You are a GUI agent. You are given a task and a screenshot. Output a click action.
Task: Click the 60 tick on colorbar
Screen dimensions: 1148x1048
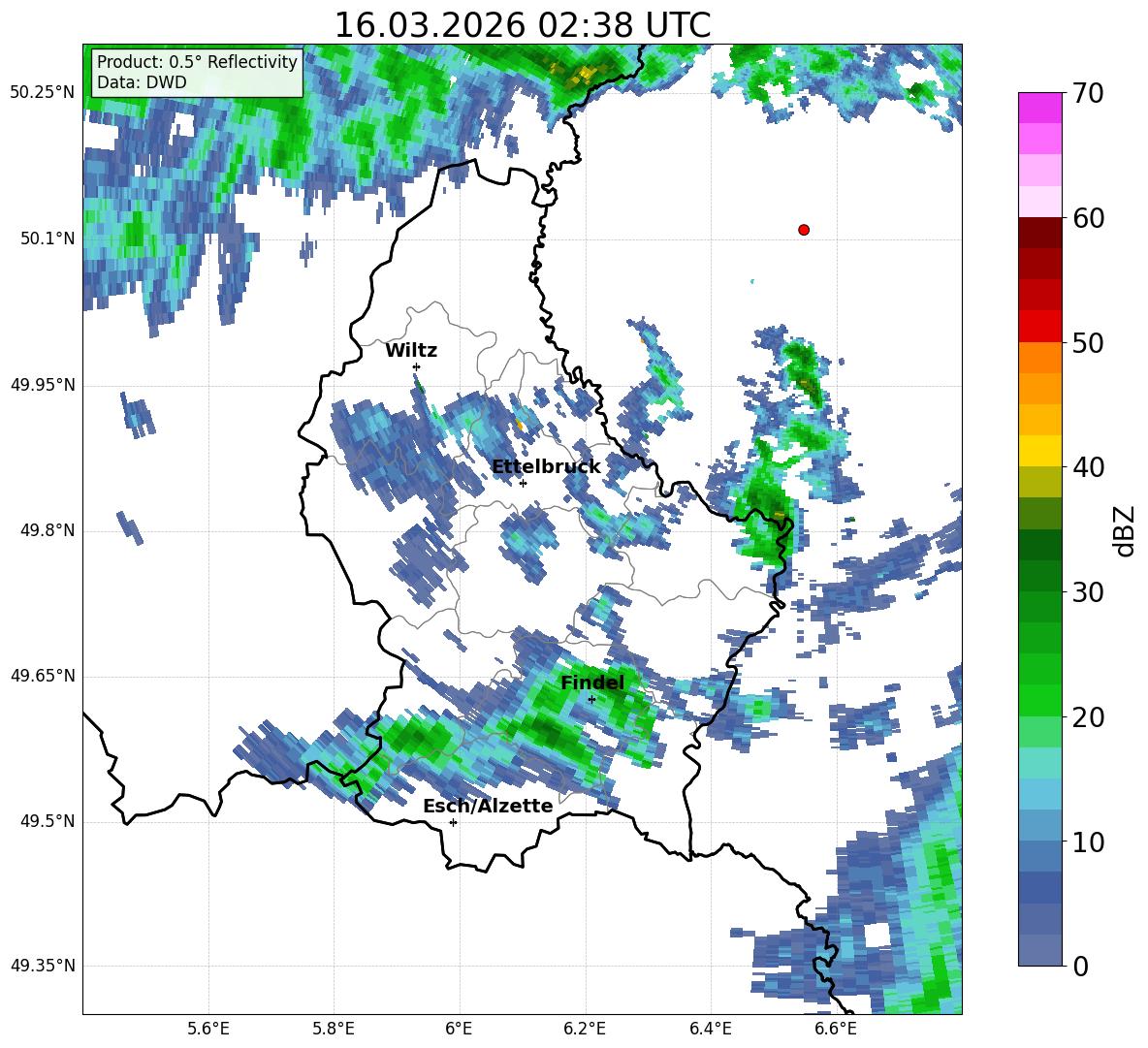(x=1088, y=218)
